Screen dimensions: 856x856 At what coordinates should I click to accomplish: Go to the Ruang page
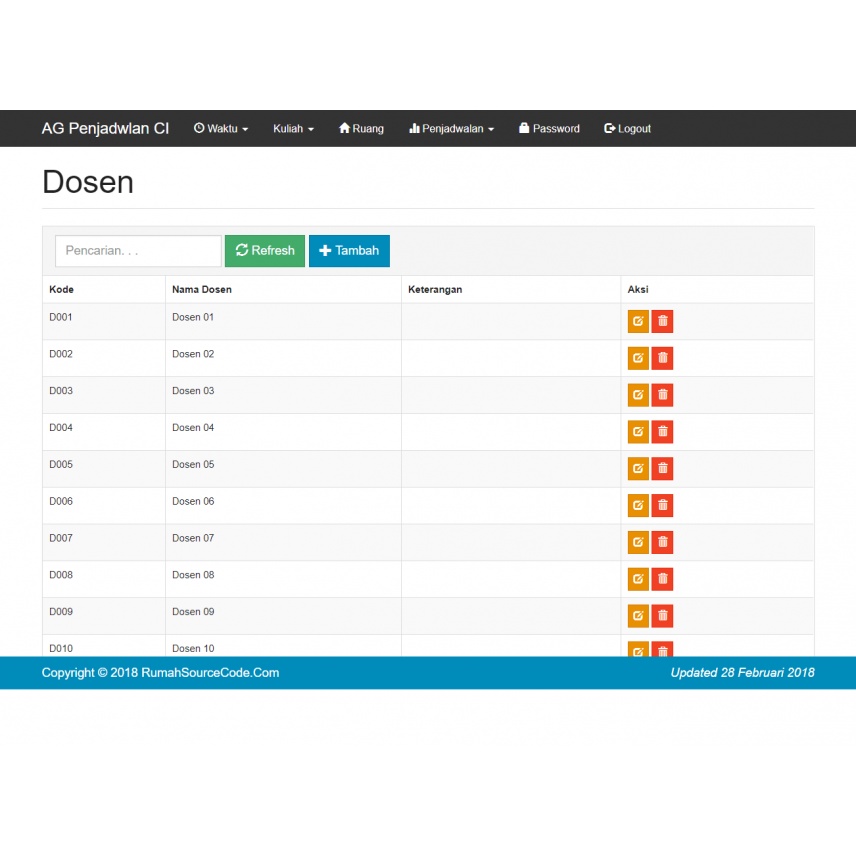pos(361,129)
